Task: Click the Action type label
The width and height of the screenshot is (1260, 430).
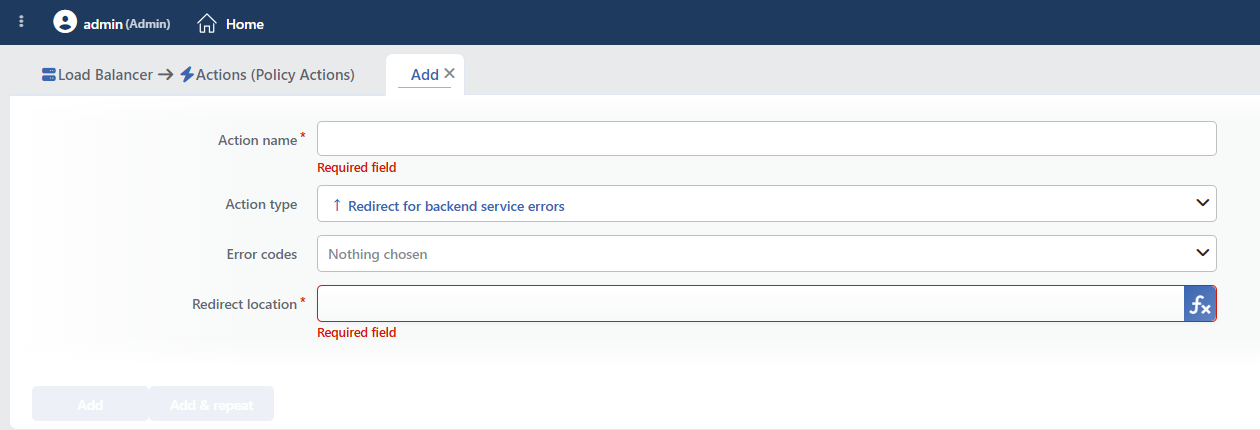Action: [x=261, y=204]
